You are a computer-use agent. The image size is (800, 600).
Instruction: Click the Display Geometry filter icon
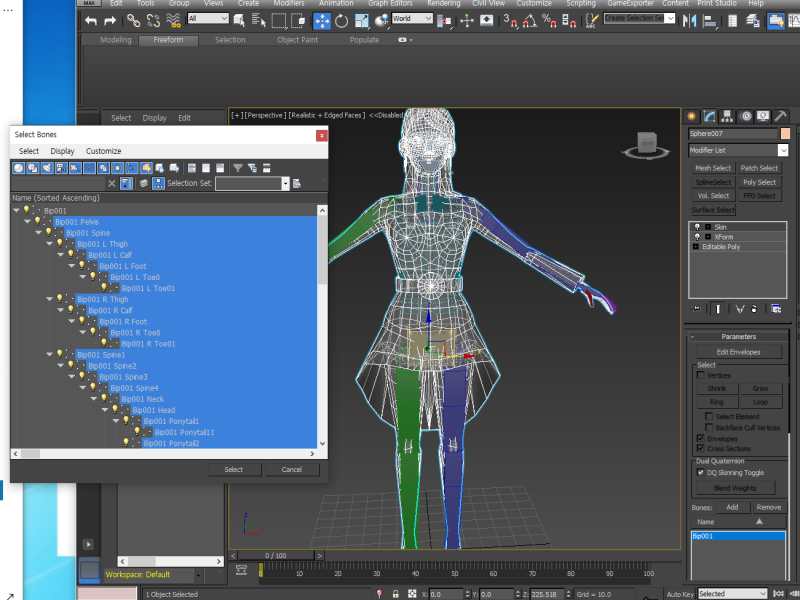19,168
